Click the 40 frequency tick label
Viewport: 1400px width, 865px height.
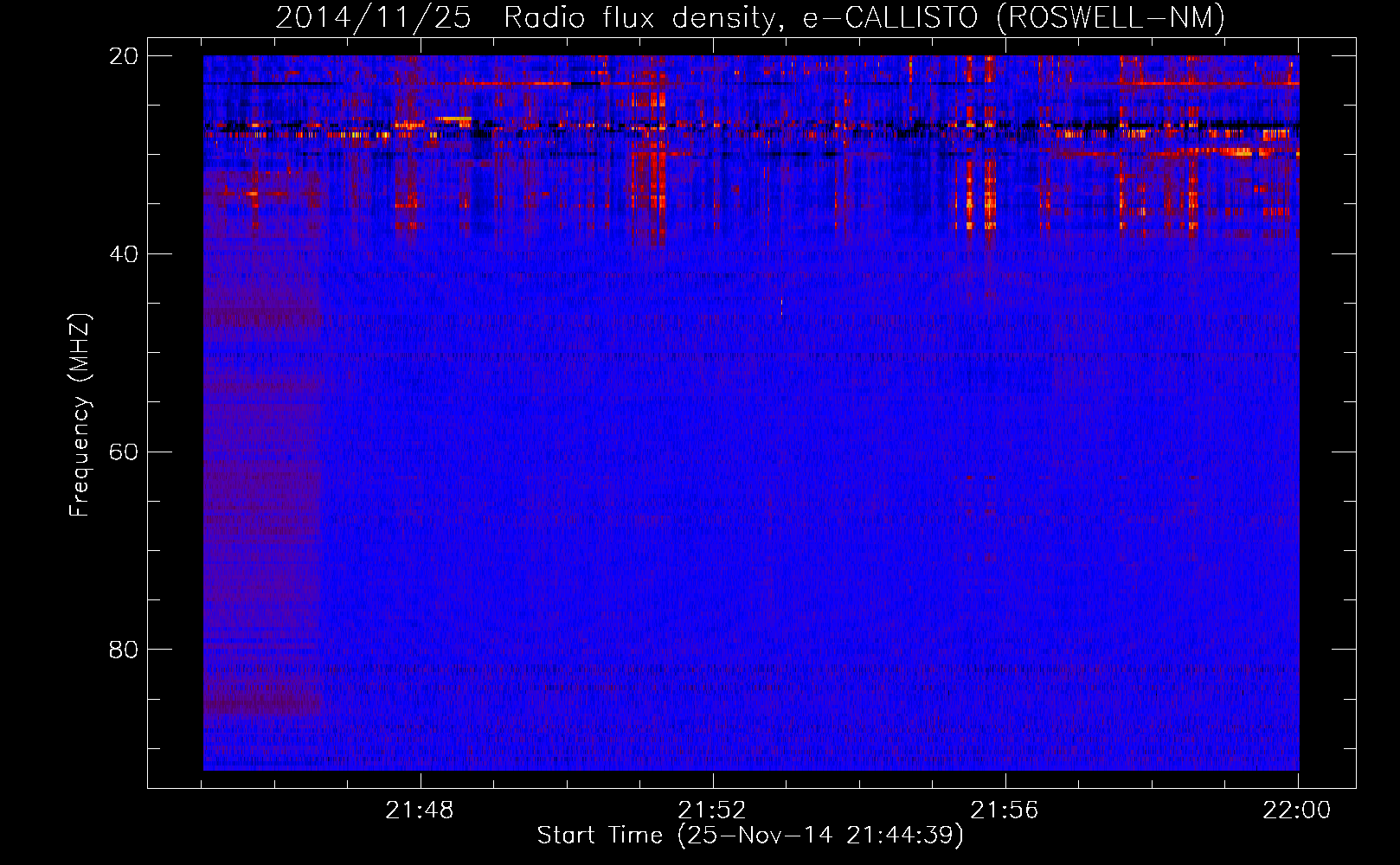pyautogui.click(x=124, y=254)
